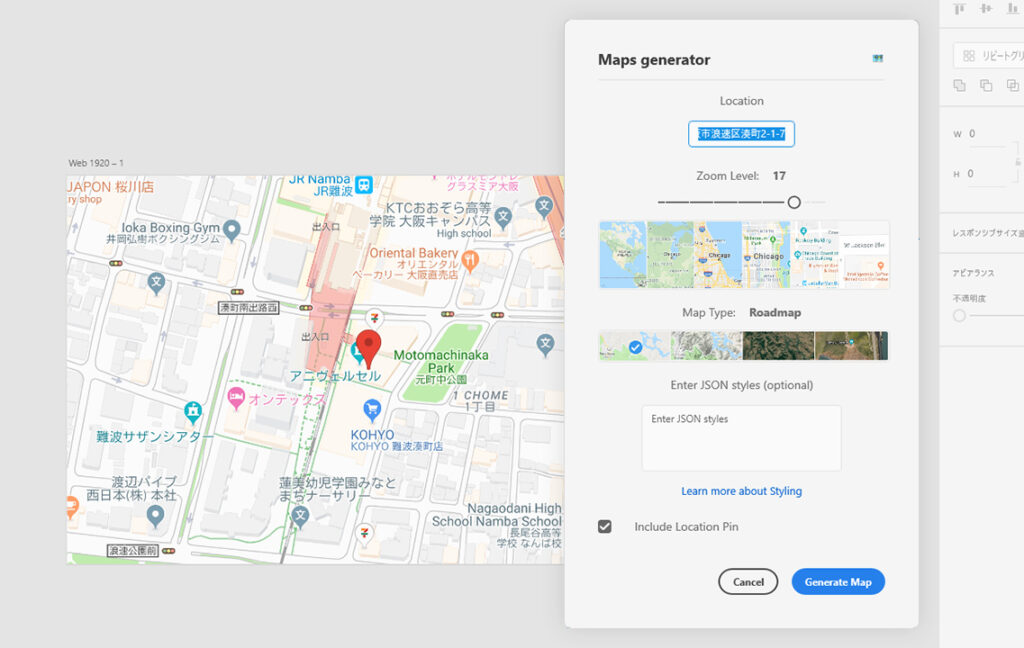Image resolution: width=1024 pixels, height=648 pixels.
Task: Open the Learn more about Styling link
Action: point(741,491)
